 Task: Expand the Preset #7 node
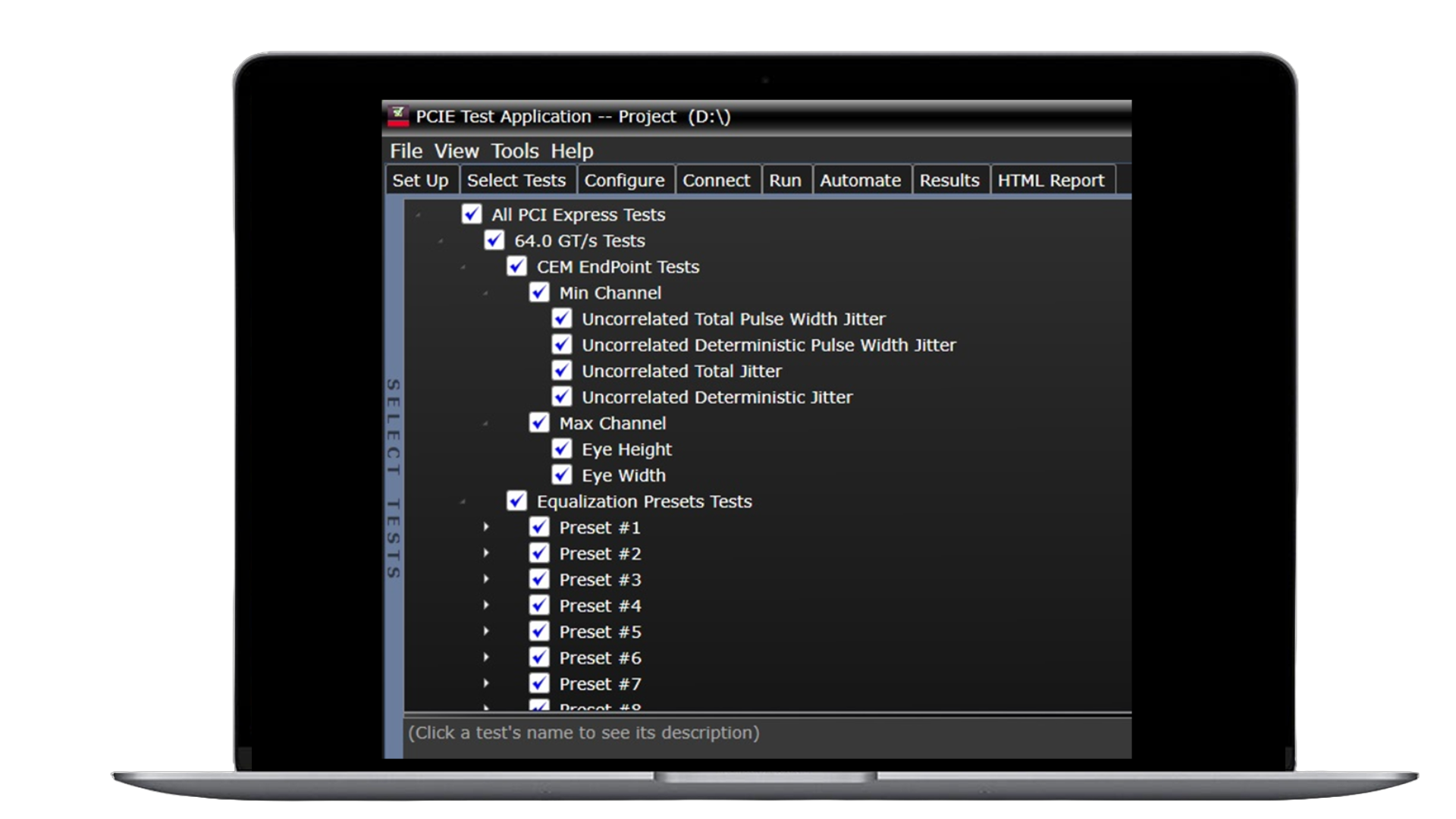[486, 683]
